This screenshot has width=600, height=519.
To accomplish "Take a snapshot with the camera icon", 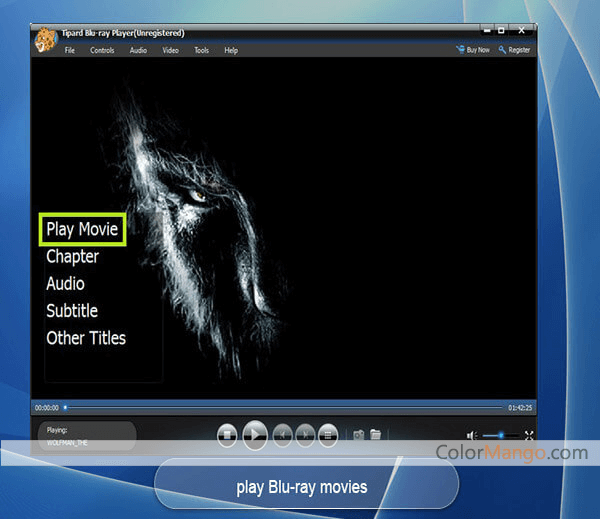I will (x=358, y=435).
